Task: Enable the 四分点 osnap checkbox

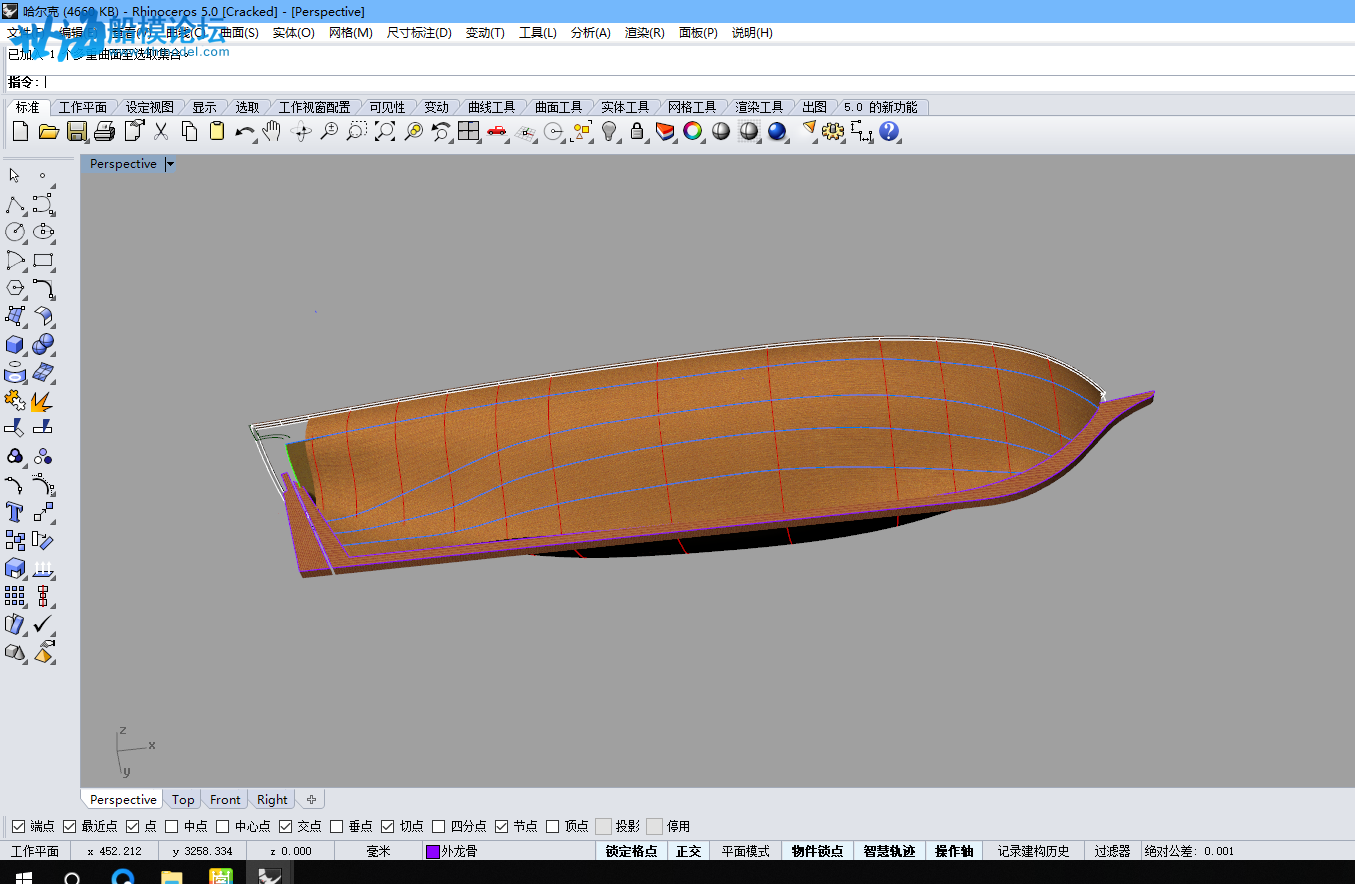Action: pyautogui.click(x=439, y=826)
